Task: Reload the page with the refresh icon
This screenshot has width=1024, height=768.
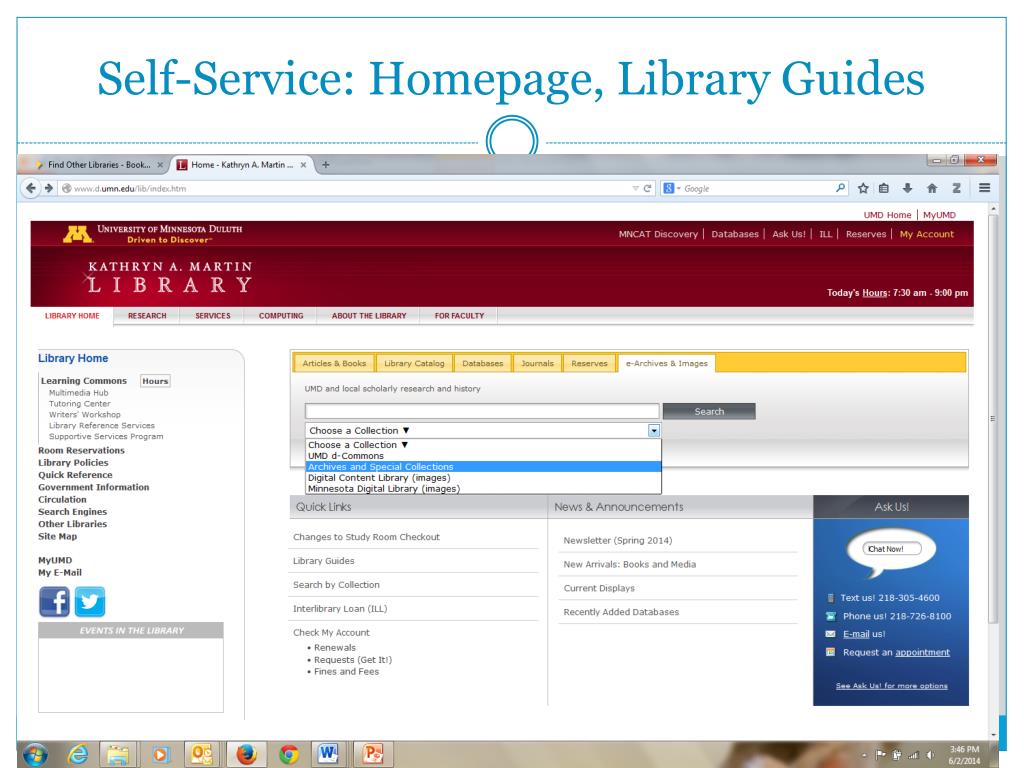Action: click(647, 188)
